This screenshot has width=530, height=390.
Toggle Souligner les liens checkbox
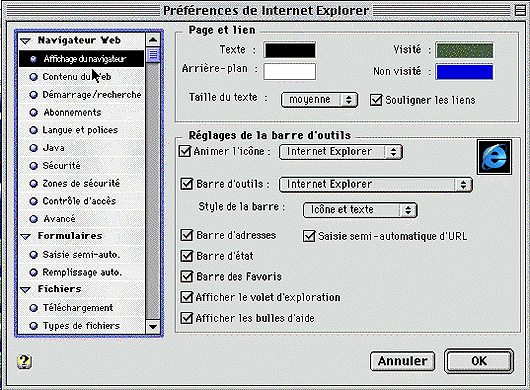click(x=376, y=100)
